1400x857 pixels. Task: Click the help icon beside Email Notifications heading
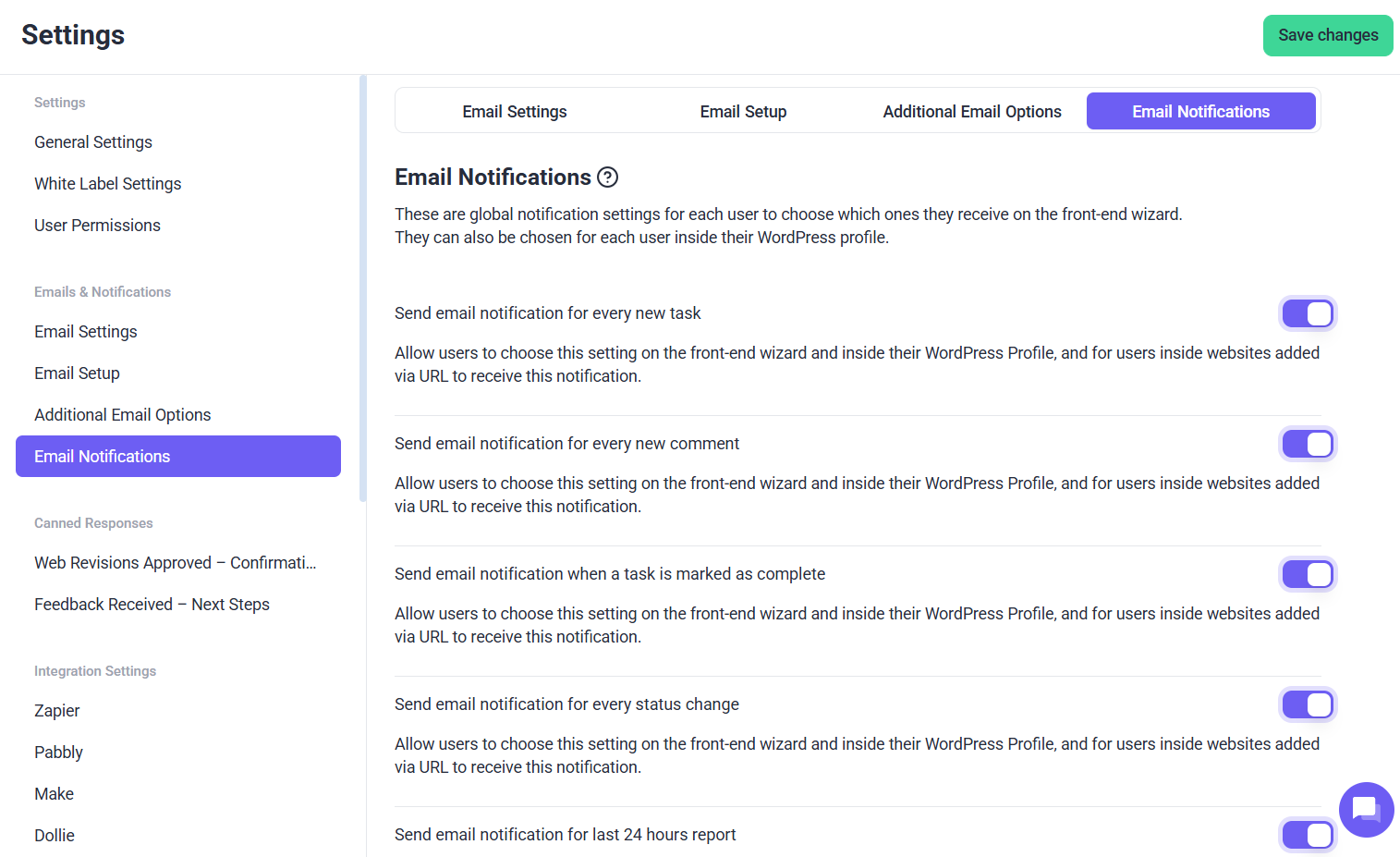click(607, 178)
